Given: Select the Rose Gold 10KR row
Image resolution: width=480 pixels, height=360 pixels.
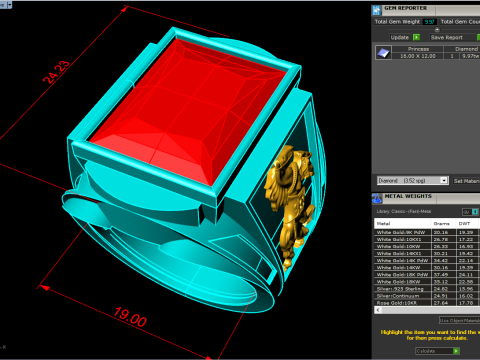Looking at the screenshot, I should (427, 303).
